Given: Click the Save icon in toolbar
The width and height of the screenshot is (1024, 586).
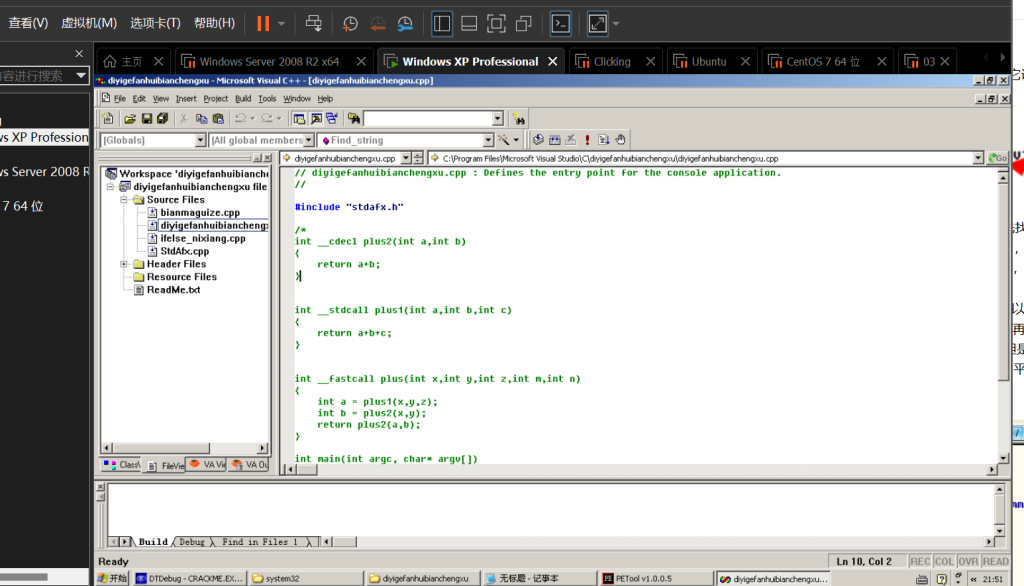Looking at the screenshot, I should click(147, 119).
